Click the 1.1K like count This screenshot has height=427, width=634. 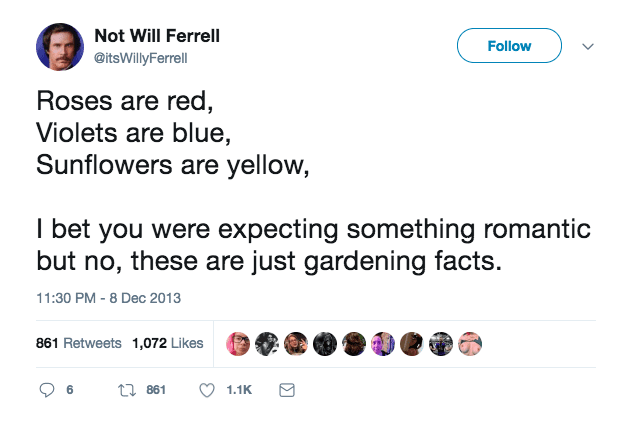pos(239,390)
